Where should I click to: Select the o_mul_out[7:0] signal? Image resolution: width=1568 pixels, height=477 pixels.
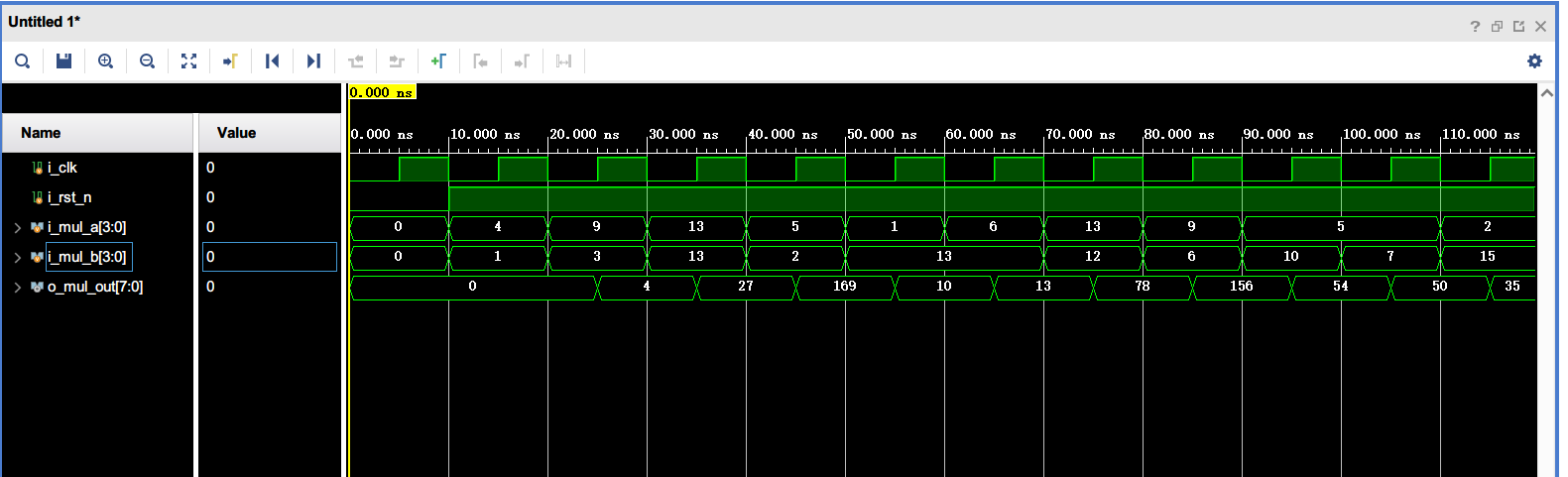(x=94, y=287)
